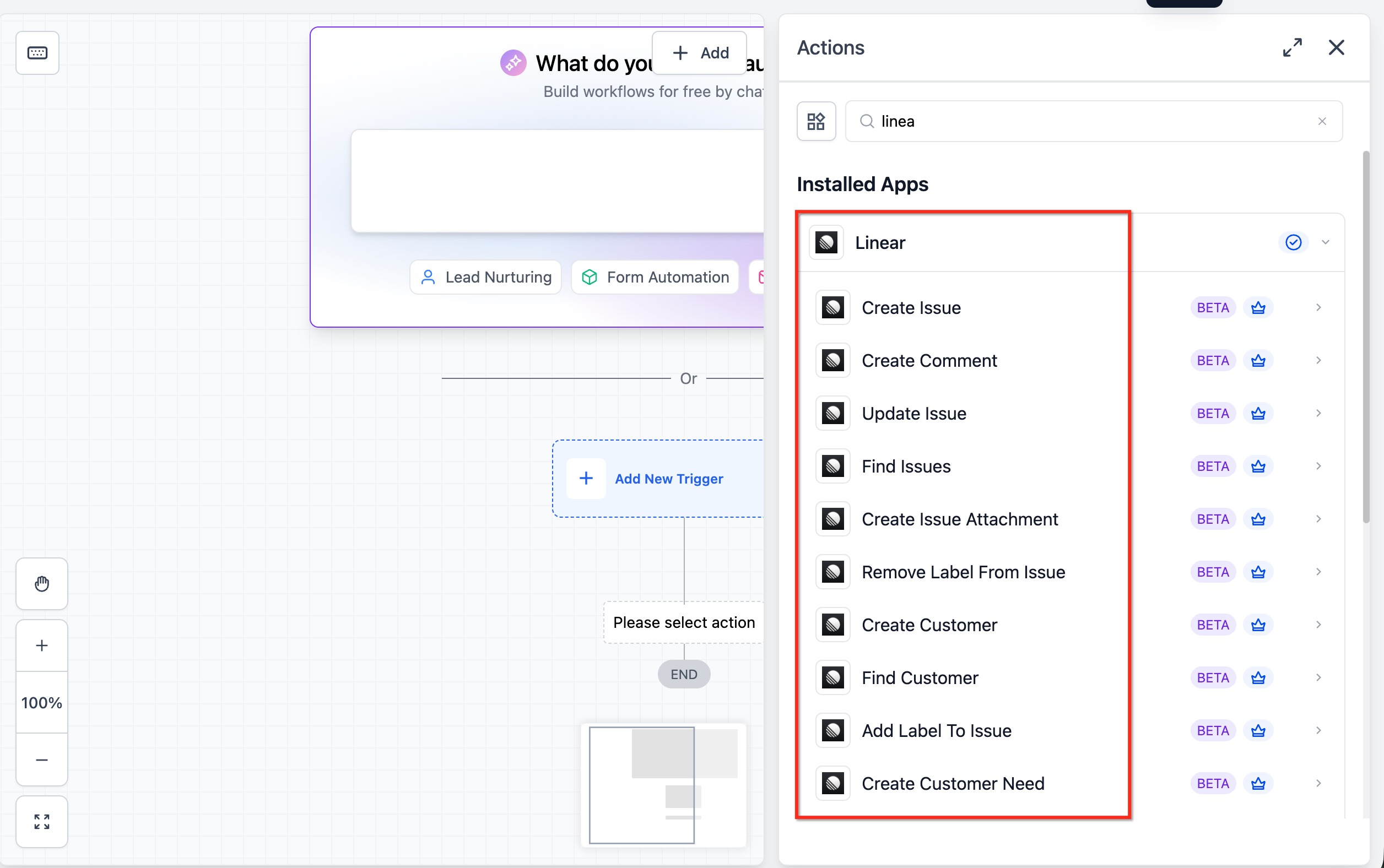Click the crown icon for Find Customer
1384x868 pixels.
point(1258,677)
